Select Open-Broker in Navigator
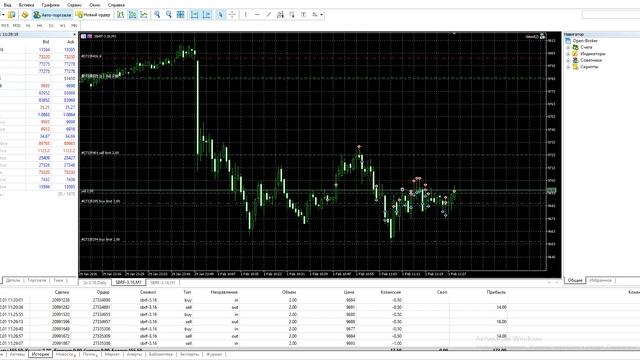This screenshot has width=640, height=360. point(585,41)
